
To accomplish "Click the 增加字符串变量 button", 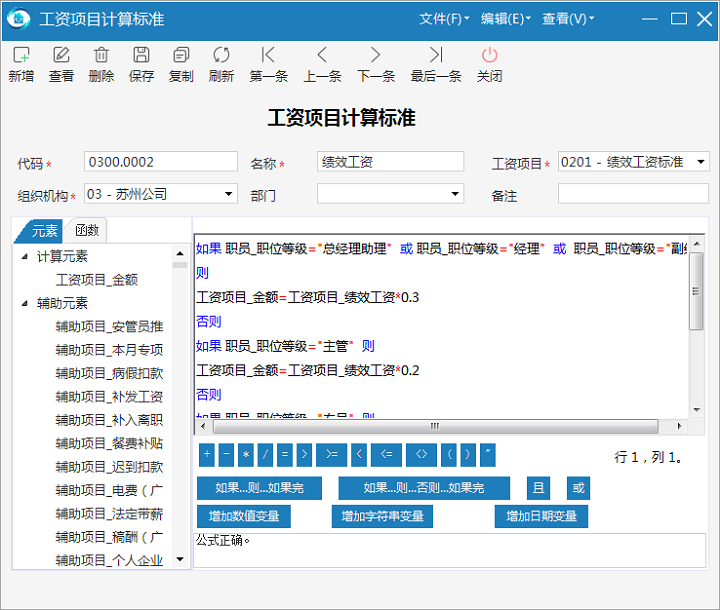I will 382,516.
